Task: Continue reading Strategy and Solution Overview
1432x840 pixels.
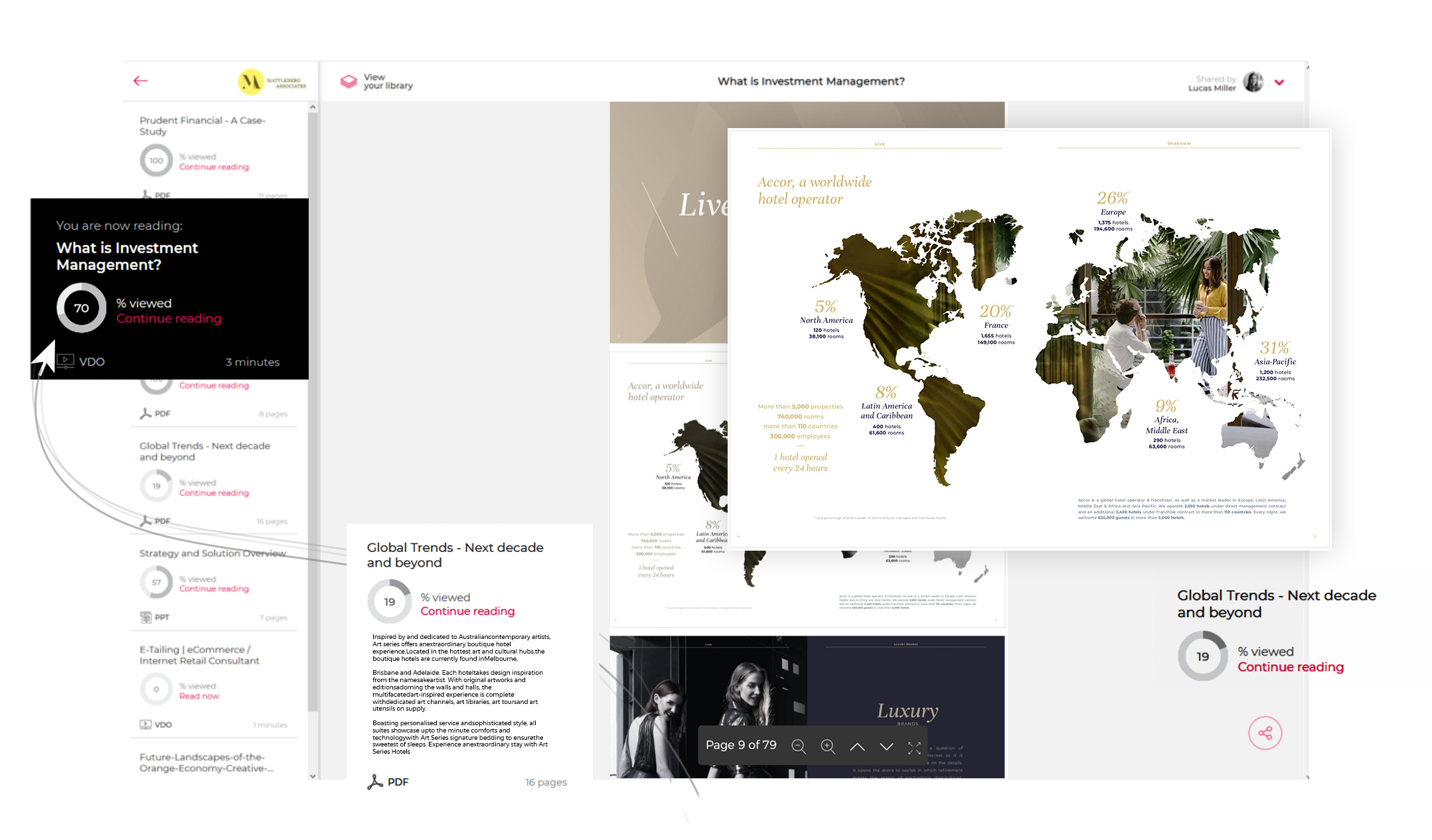Action: pos(214,589)
